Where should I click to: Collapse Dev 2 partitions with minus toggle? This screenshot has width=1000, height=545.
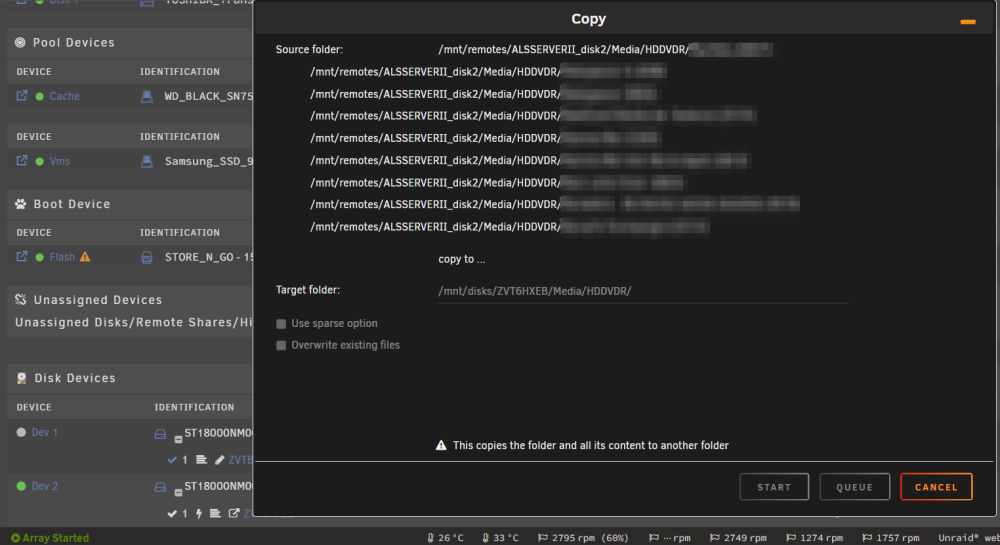pyautogui.click(x=178, y=493)
